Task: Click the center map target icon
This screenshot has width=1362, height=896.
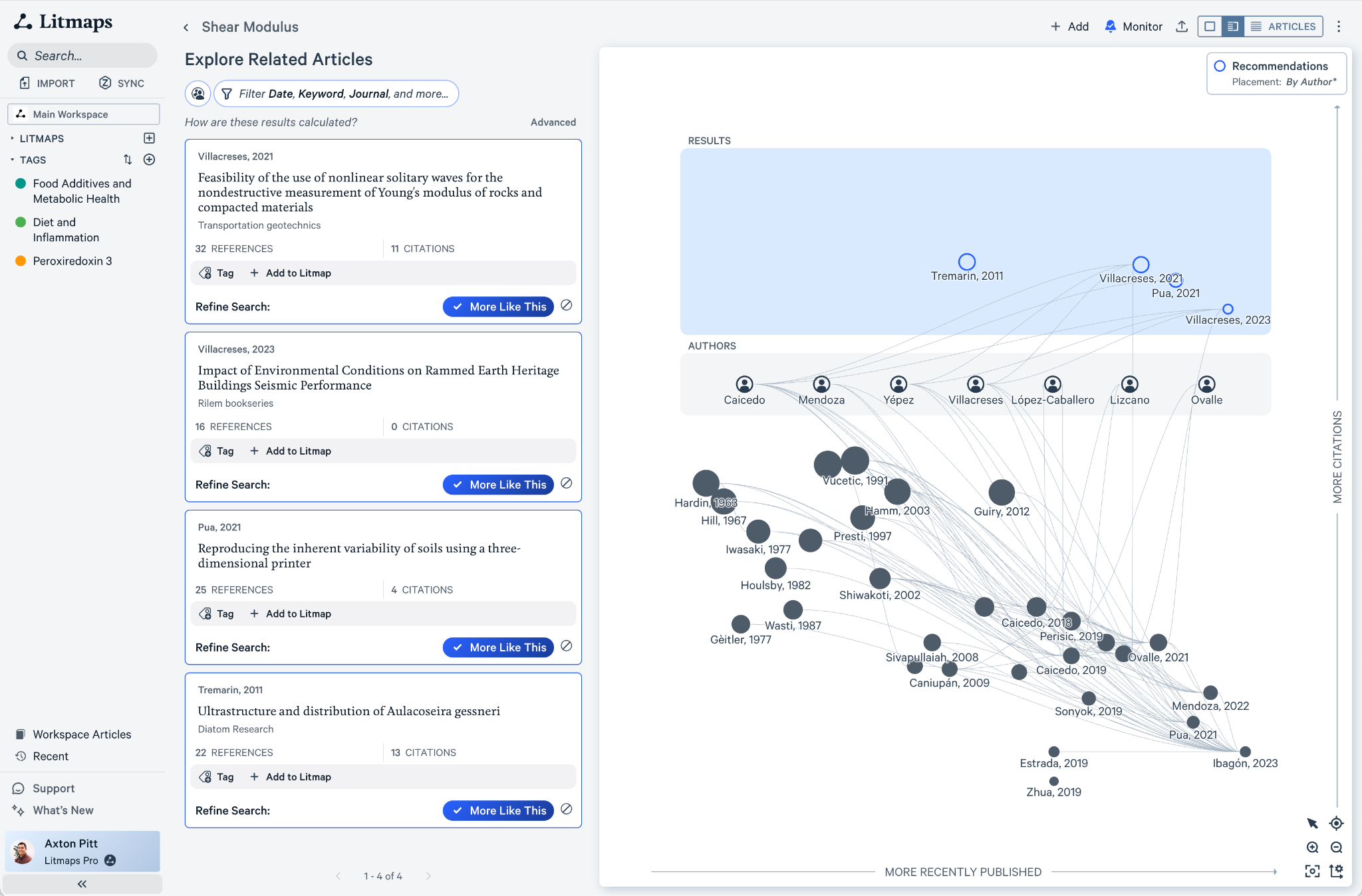Action: coord(1336,824)
